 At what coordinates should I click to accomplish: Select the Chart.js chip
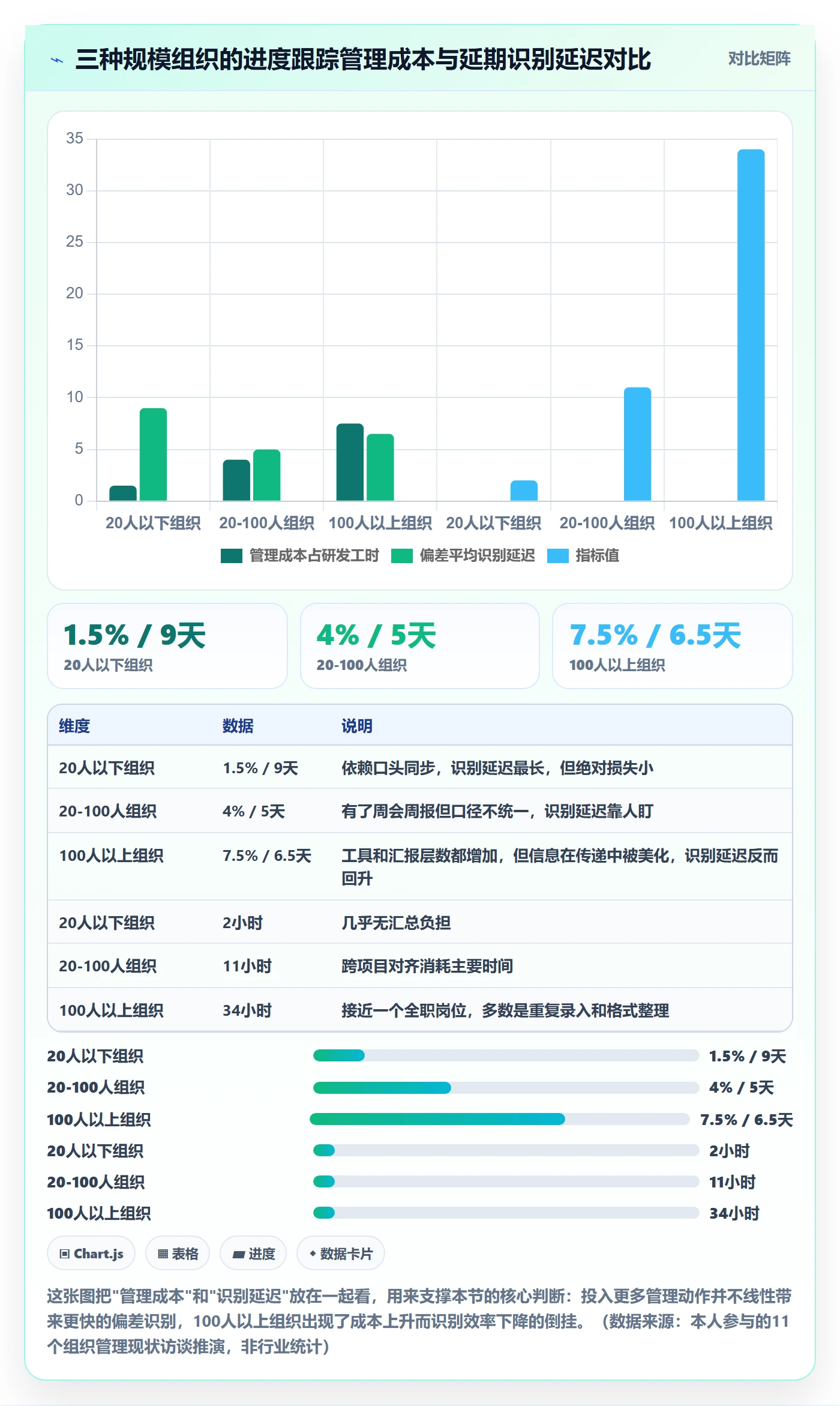click(x=91, y=1254)
